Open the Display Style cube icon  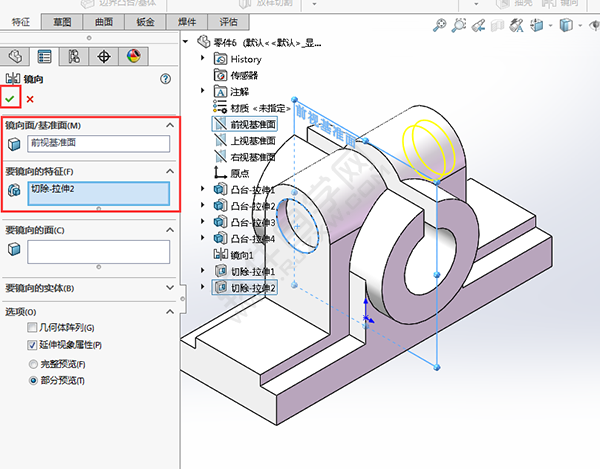point(566,25)
